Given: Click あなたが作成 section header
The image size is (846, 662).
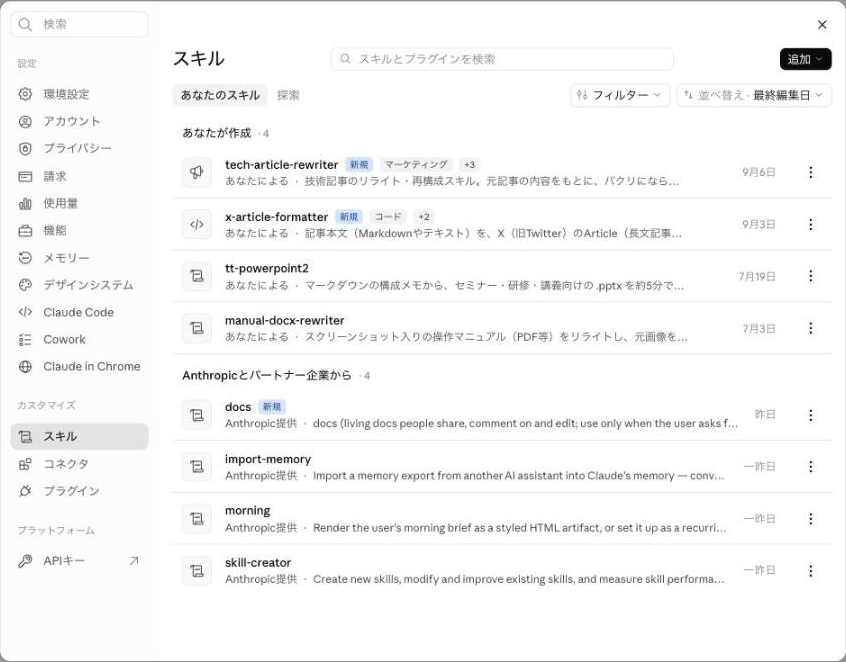Looking at the screenshot, I should click(x=216, y=133).
